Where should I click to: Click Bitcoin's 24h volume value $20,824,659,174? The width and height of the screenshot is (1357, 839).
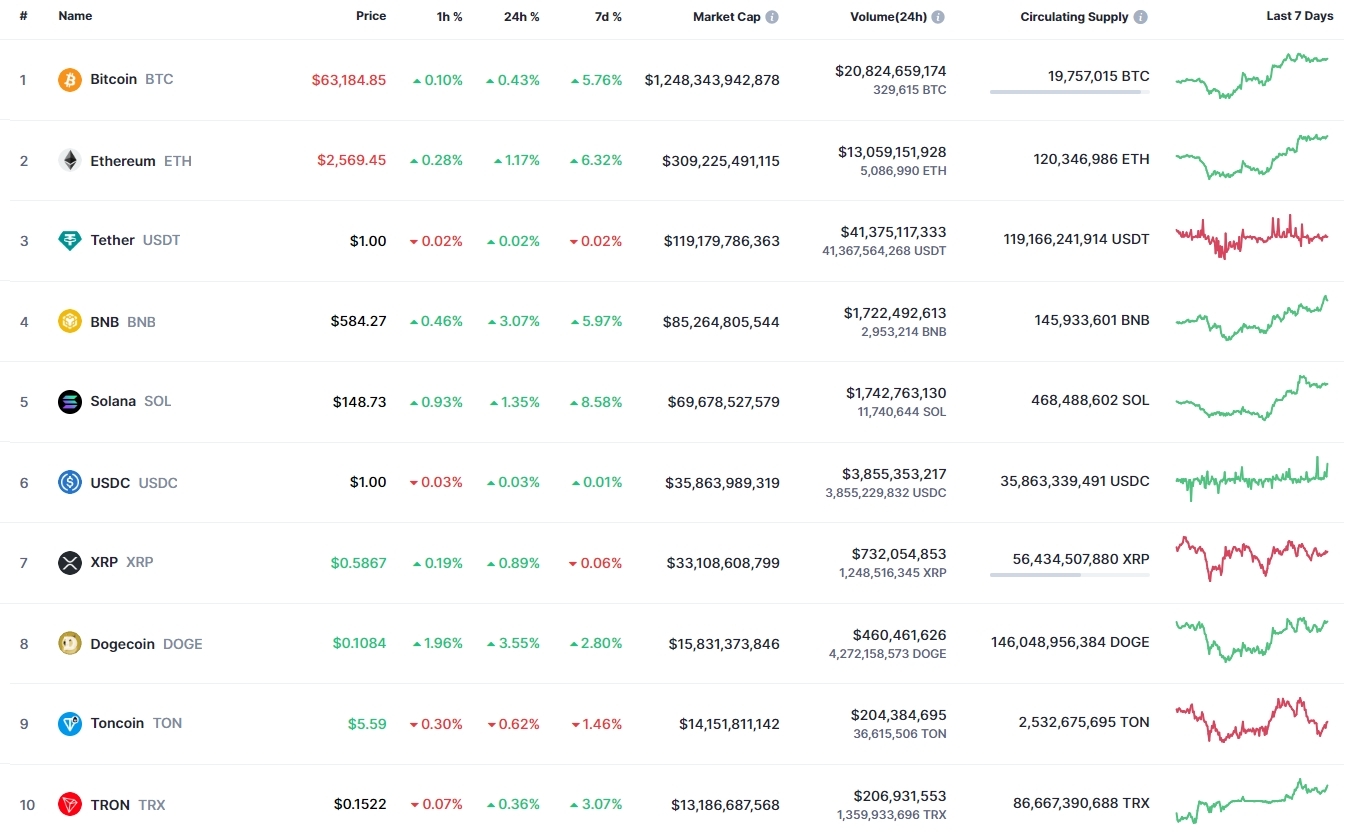pyautogui.click(x=890, y=71)
